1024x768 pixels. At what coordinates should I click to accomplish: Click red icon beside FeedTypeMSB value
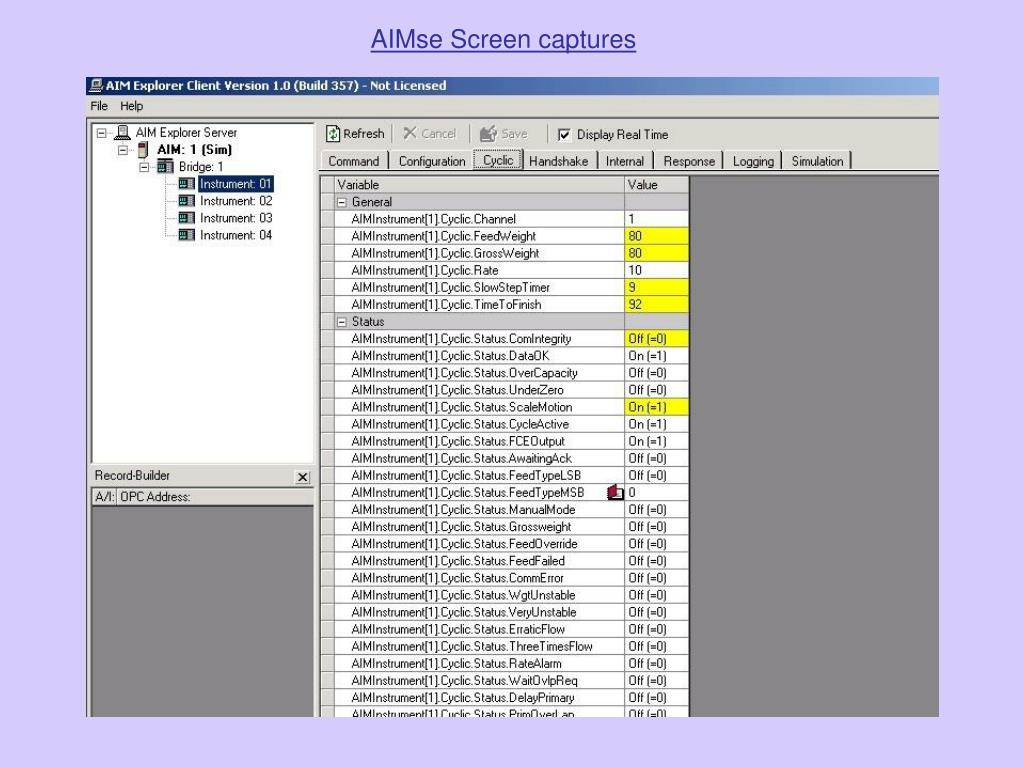[615, 492]
